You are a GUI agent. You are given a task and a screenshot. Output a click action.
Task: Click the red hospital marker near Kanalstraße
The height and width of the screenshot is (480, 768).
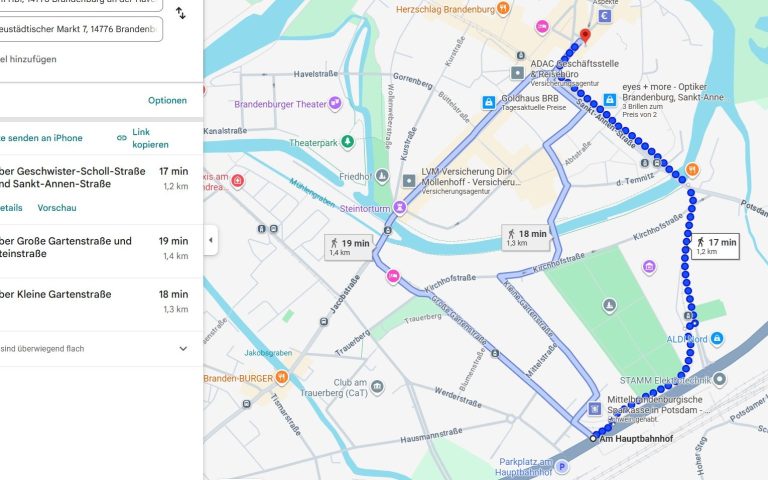(x=238, y=181)
